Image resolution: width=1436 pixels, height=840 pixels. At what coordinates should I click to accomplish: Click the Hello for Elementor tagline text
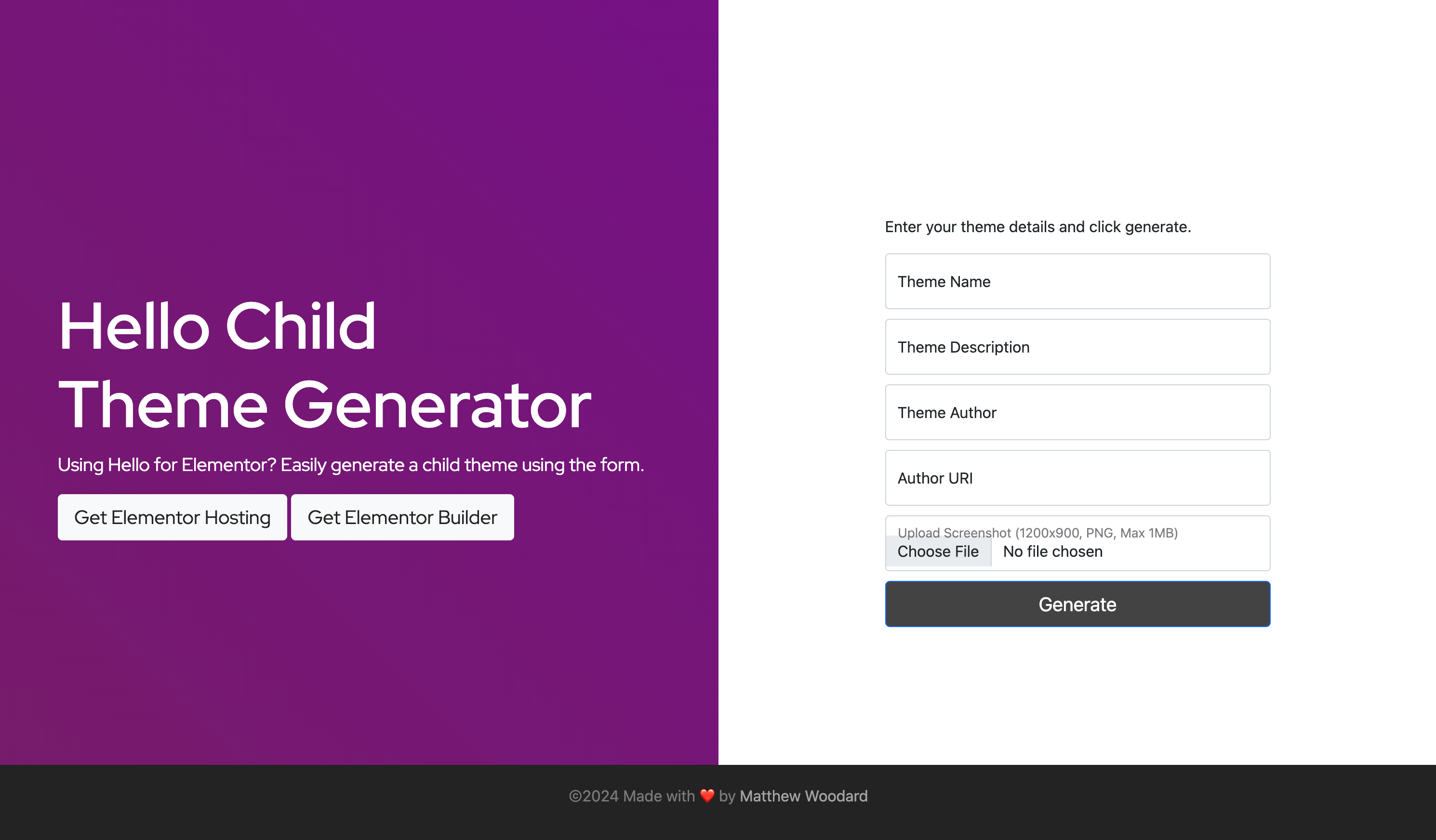coord(351,465)
